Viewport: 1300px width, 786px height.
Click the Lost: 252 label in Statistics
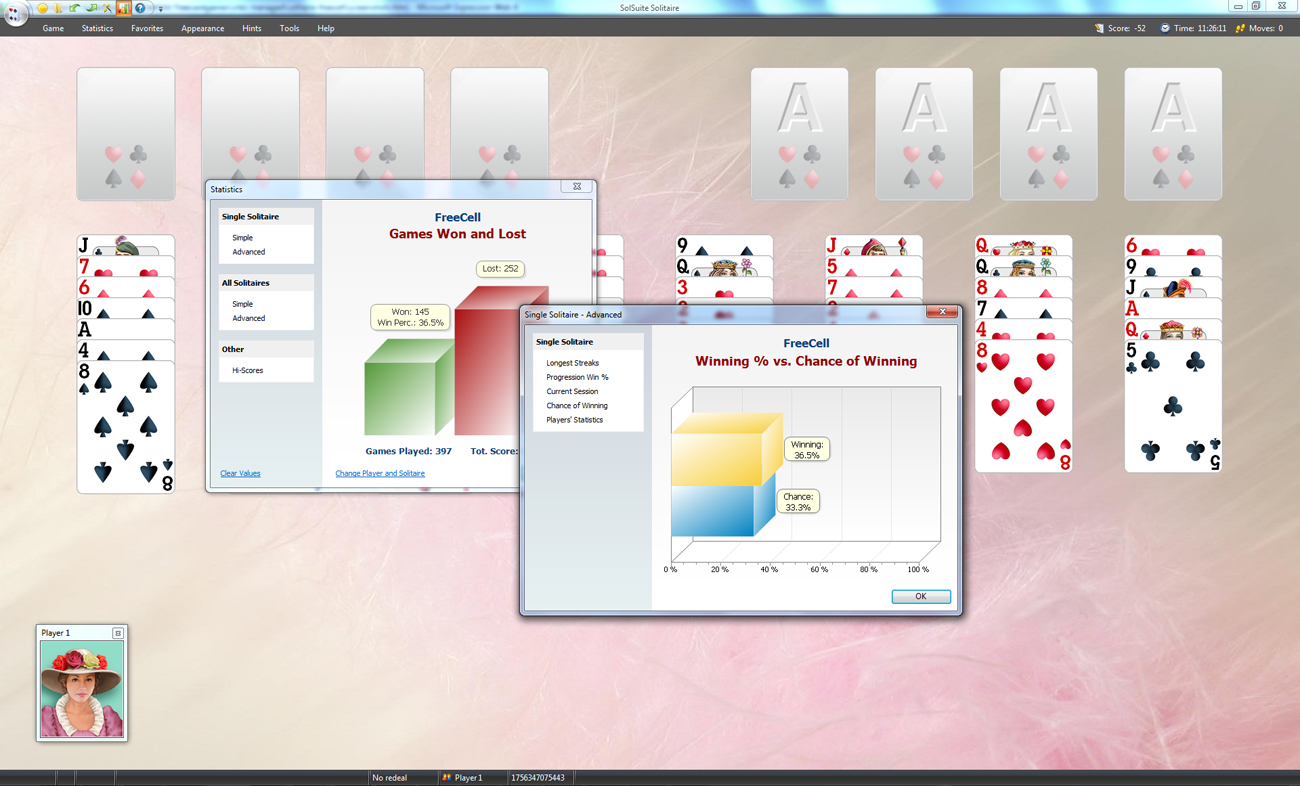[x=500, y=268]
